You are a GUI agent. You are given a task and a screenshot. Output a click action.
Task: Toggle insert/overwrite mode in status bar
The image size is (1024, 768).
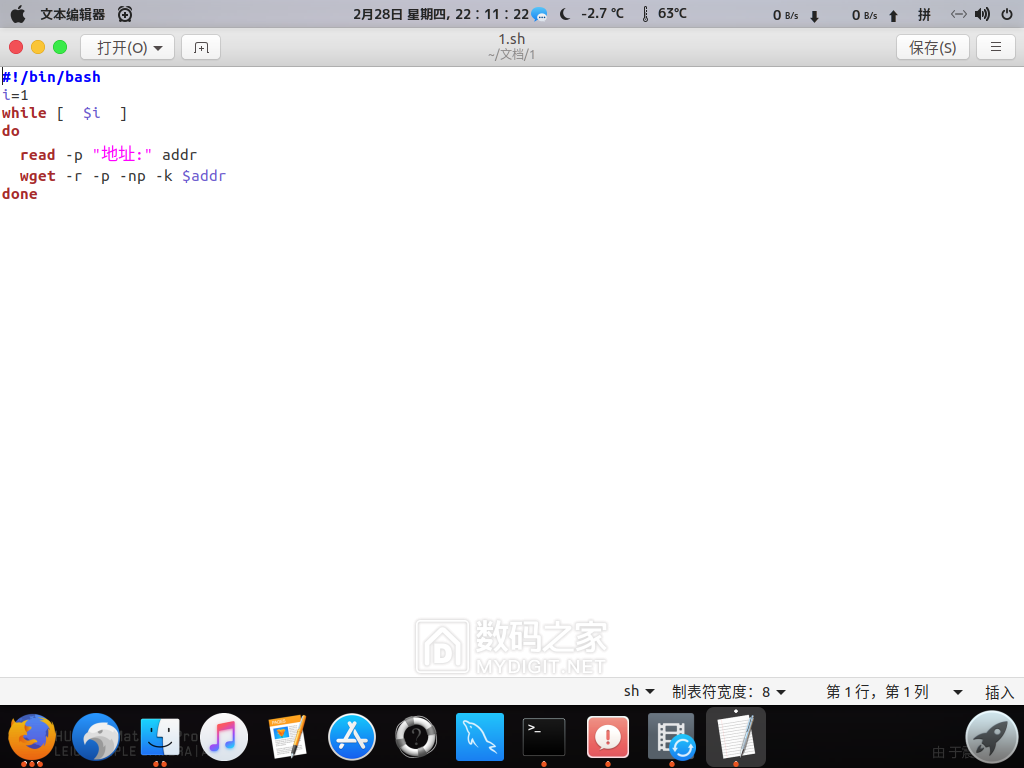pos(999,692)
